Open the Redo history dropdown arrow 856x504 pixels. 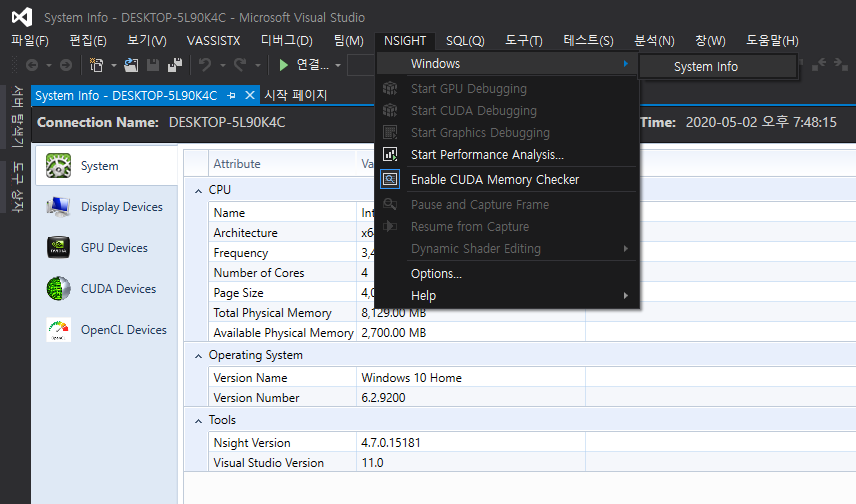click(258, 66)
